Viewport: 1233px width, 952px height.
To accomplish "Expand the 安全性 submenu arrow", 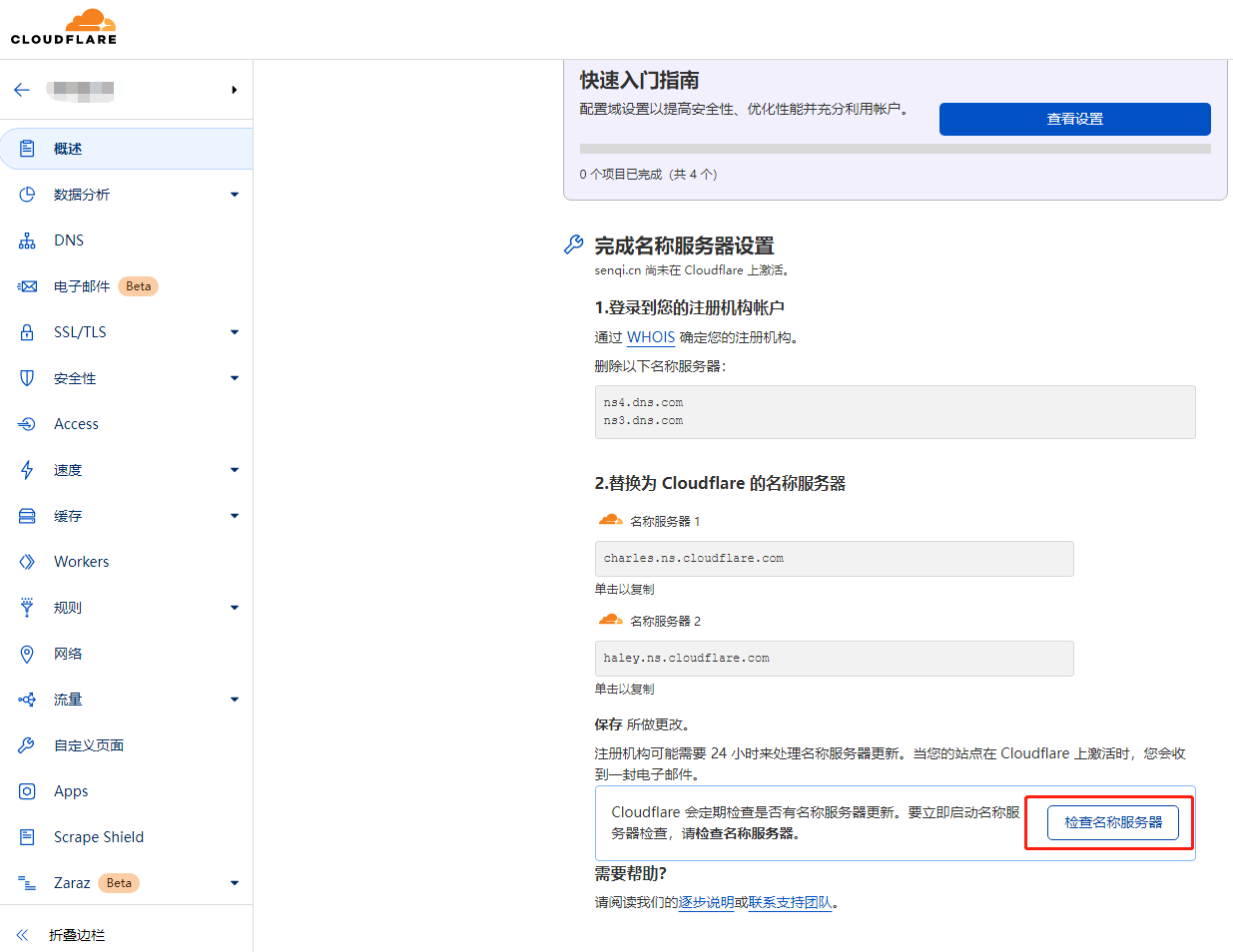I will coord(235,378).
